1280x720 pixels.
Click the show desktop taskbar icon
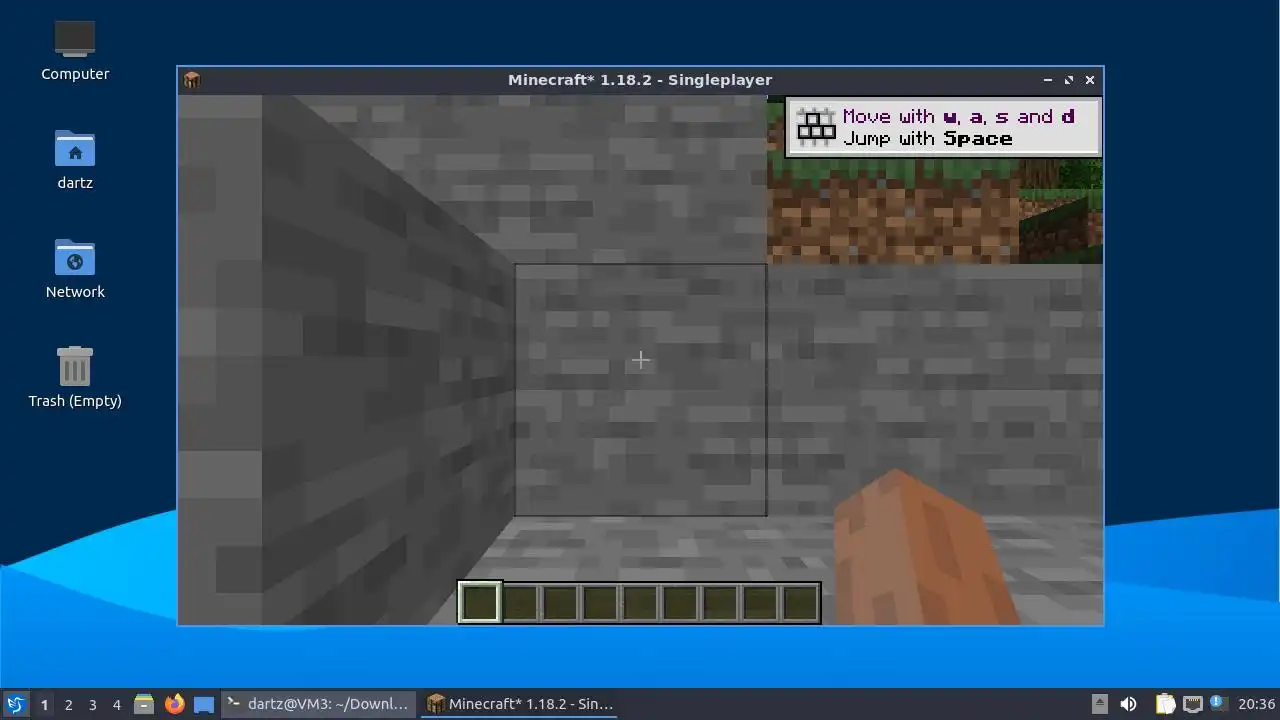(x=204, y=704)
